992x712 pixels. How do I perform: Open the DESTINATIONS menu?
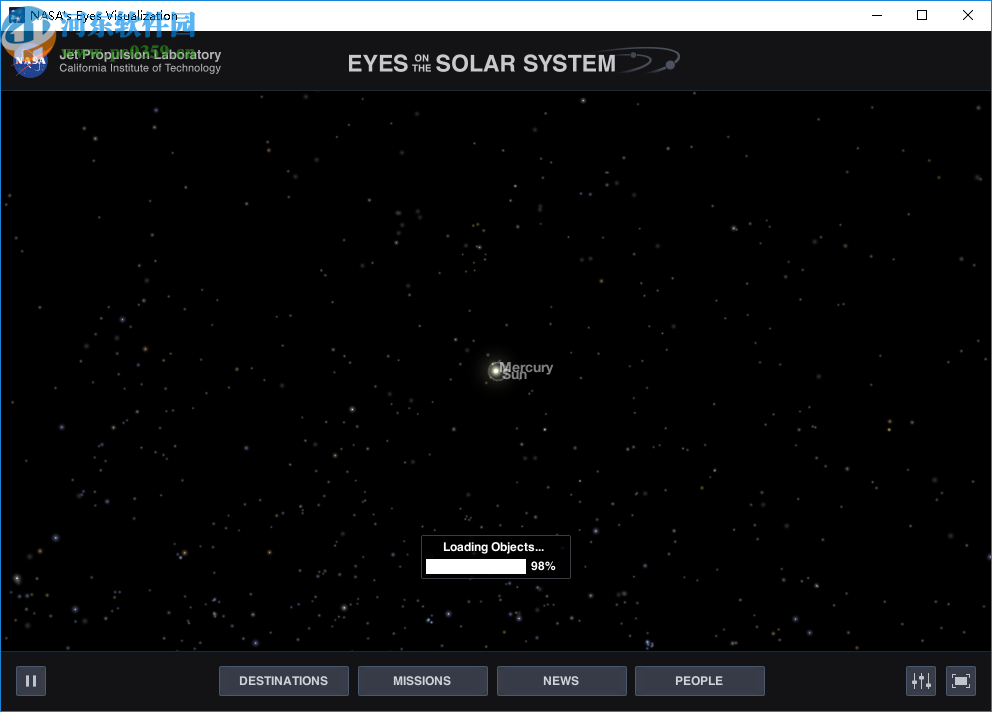pyautogui.click(x=283, y=680)
